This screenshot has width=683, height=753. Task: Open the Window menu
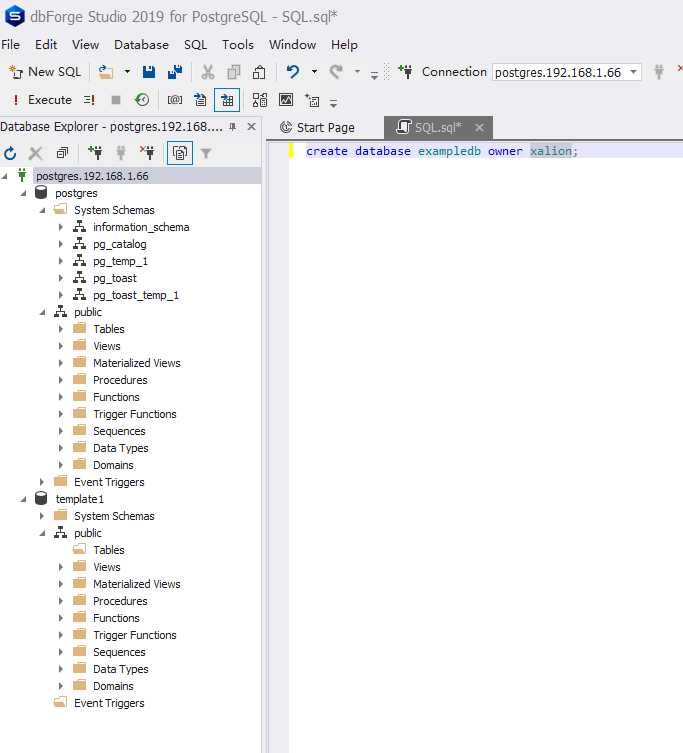pos(293,45)
